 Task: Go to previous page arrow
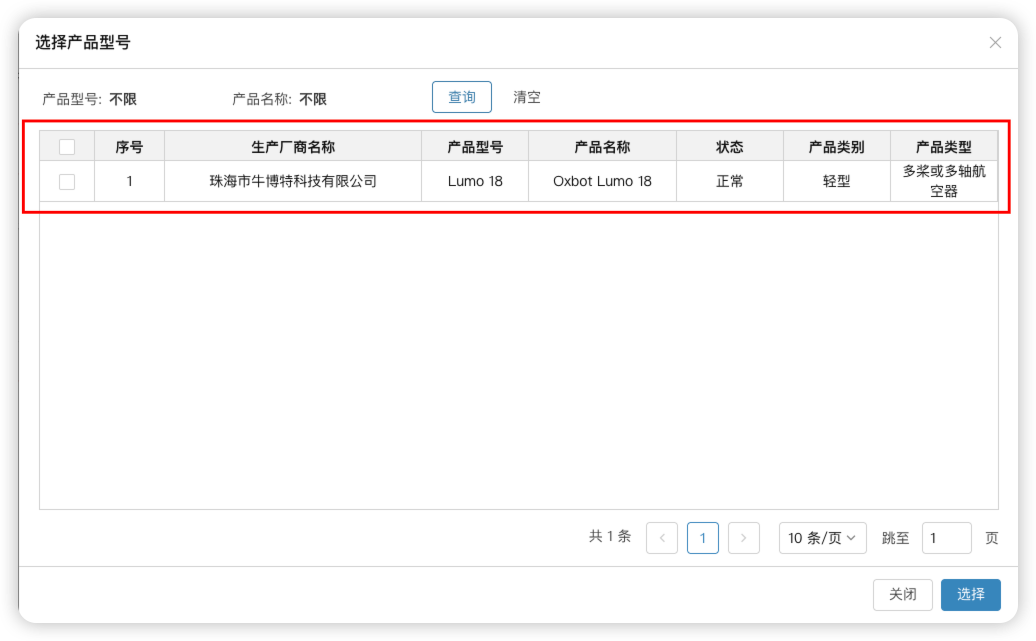[x=662, y=538]
